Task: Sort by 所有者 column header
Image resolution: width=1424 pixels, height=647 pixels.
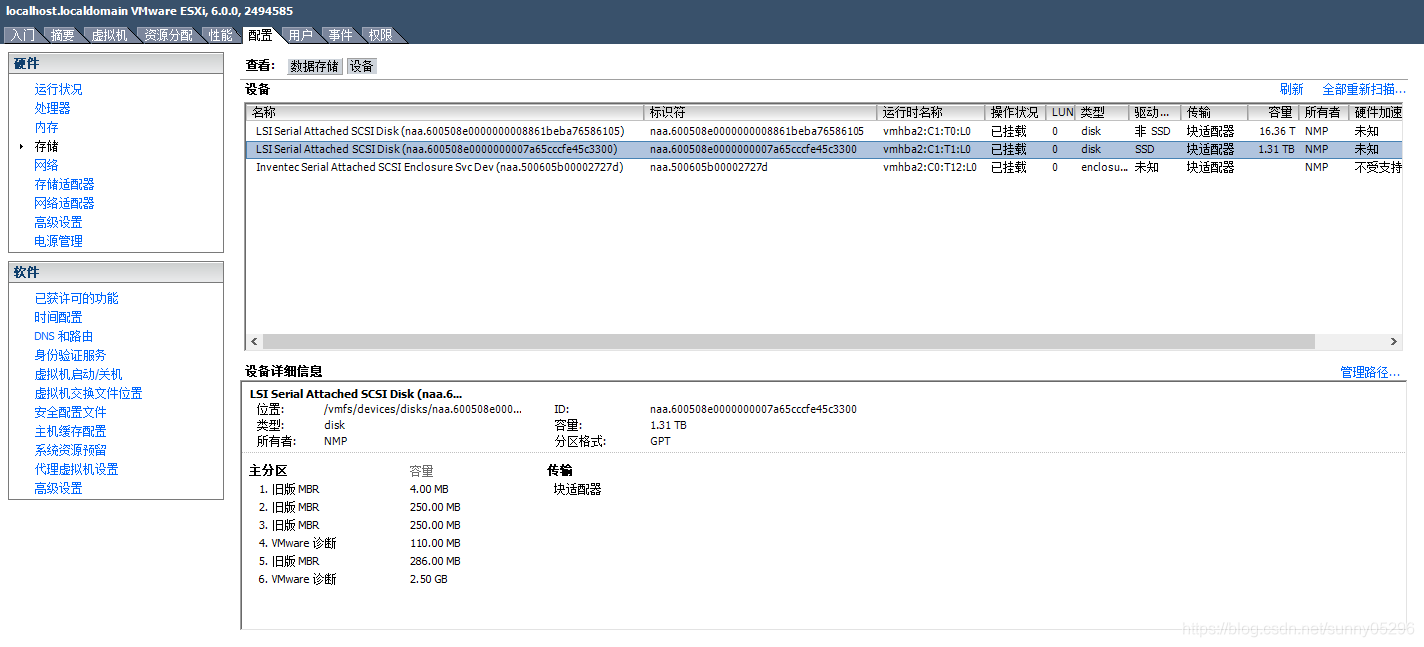Action: [1325, 112]
